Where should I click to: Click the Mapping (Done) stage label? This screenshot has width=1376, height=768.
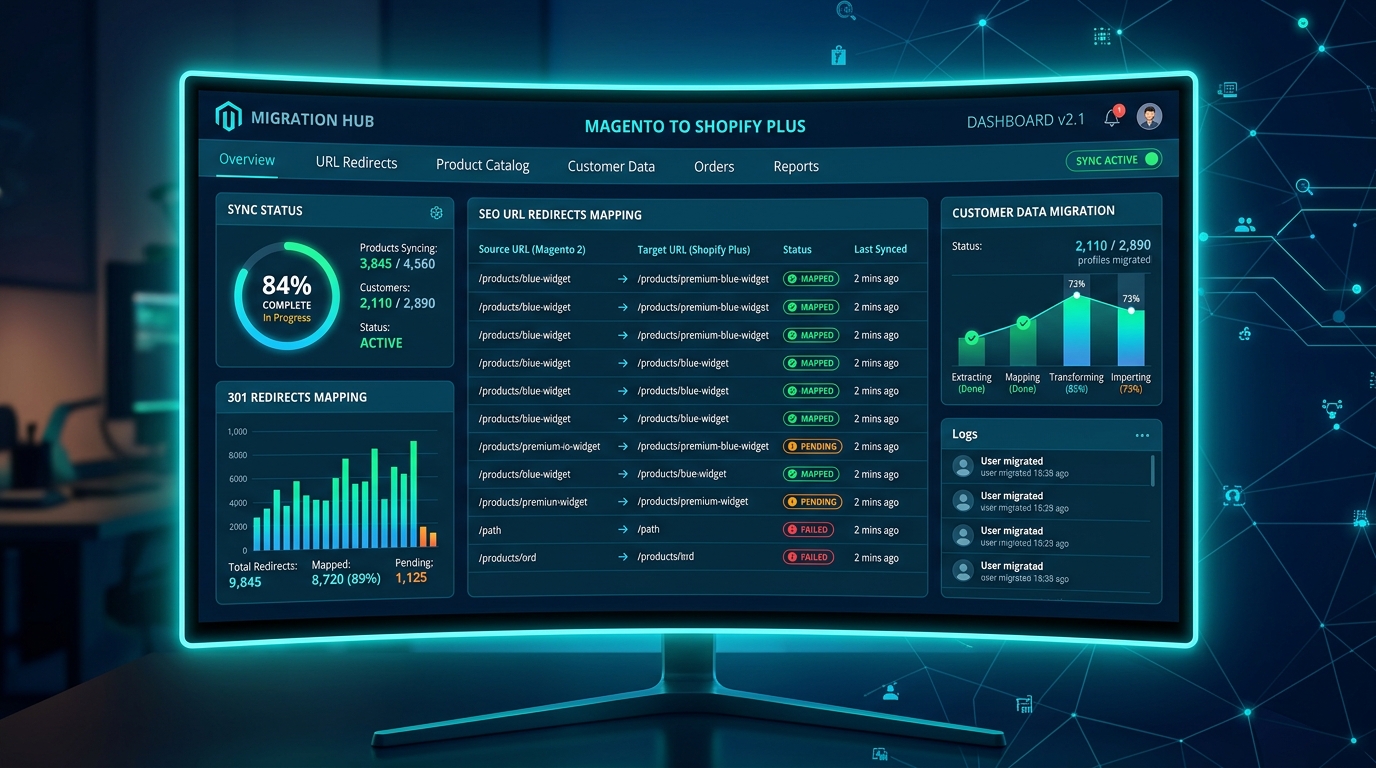coord(1023,383)
